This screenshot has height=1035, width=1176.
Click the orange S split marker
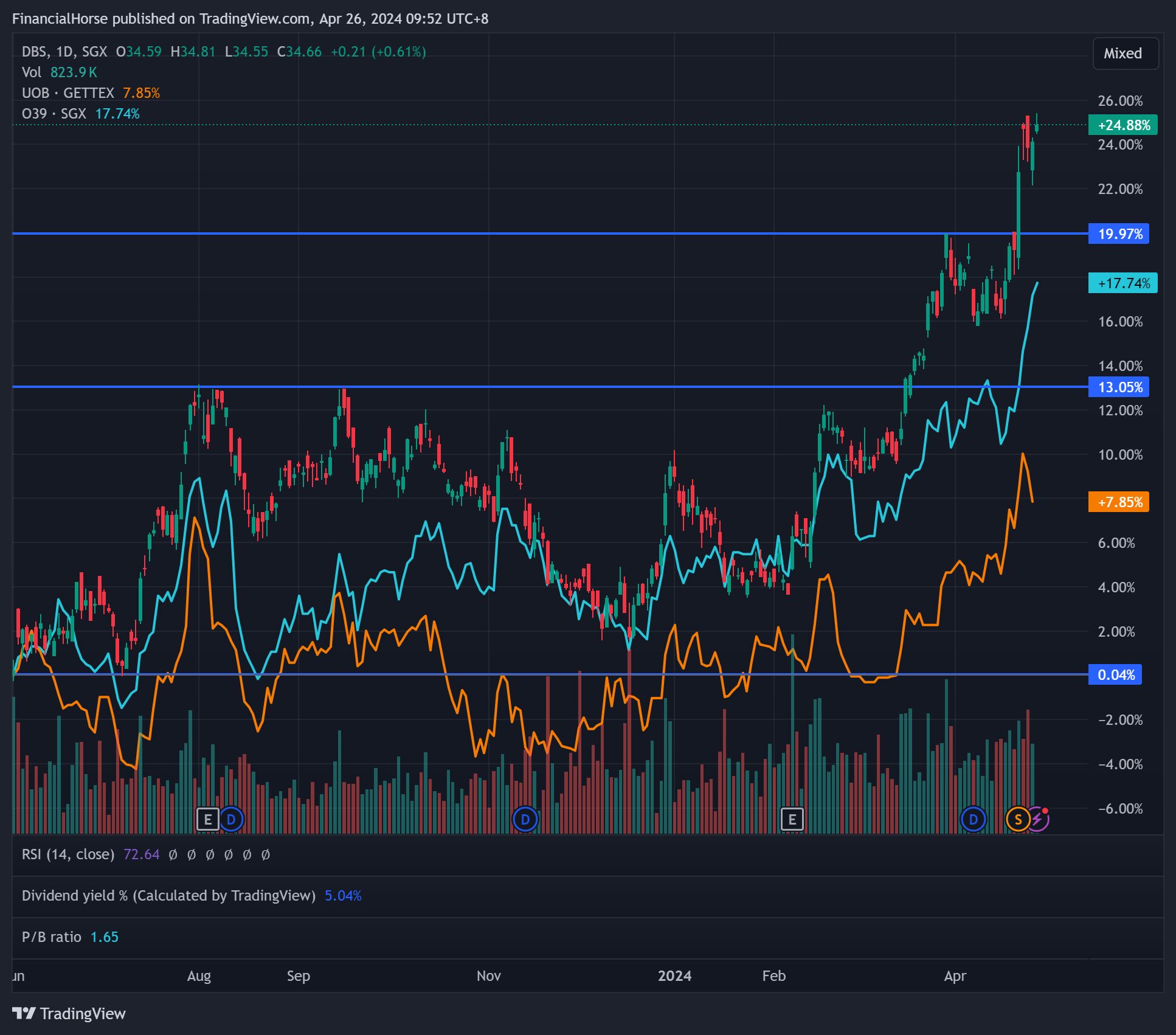(1018, 819)
